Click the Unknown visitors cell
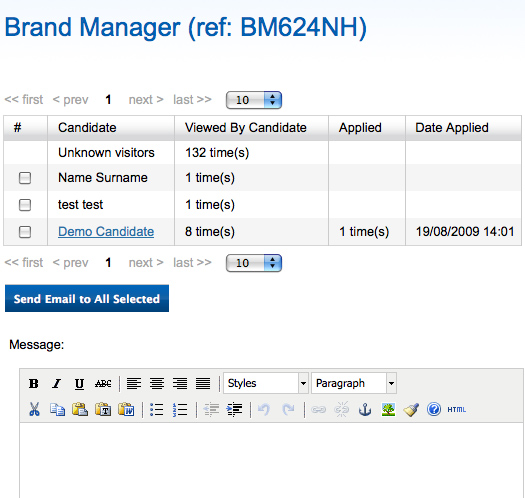The width and height of the screenshot is (525, 498). click(x=111, y=153)
